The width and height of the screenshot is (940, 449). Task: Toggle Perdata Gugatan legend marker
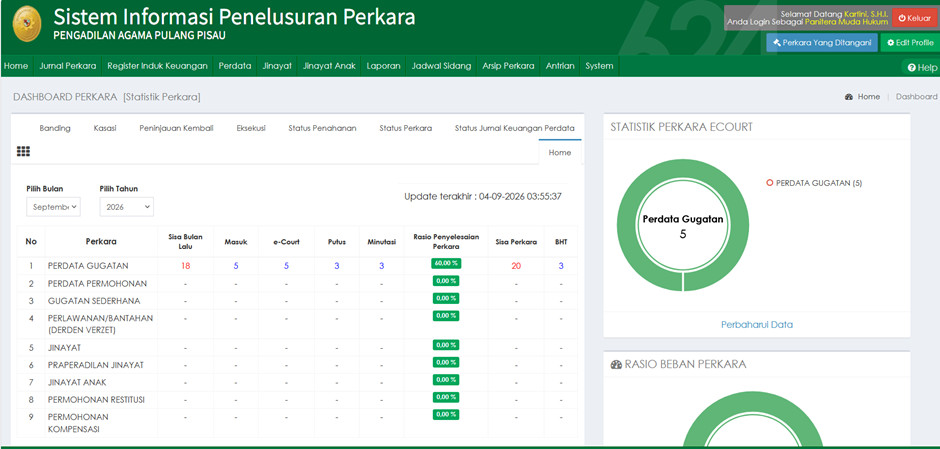(x=770, y=183)
